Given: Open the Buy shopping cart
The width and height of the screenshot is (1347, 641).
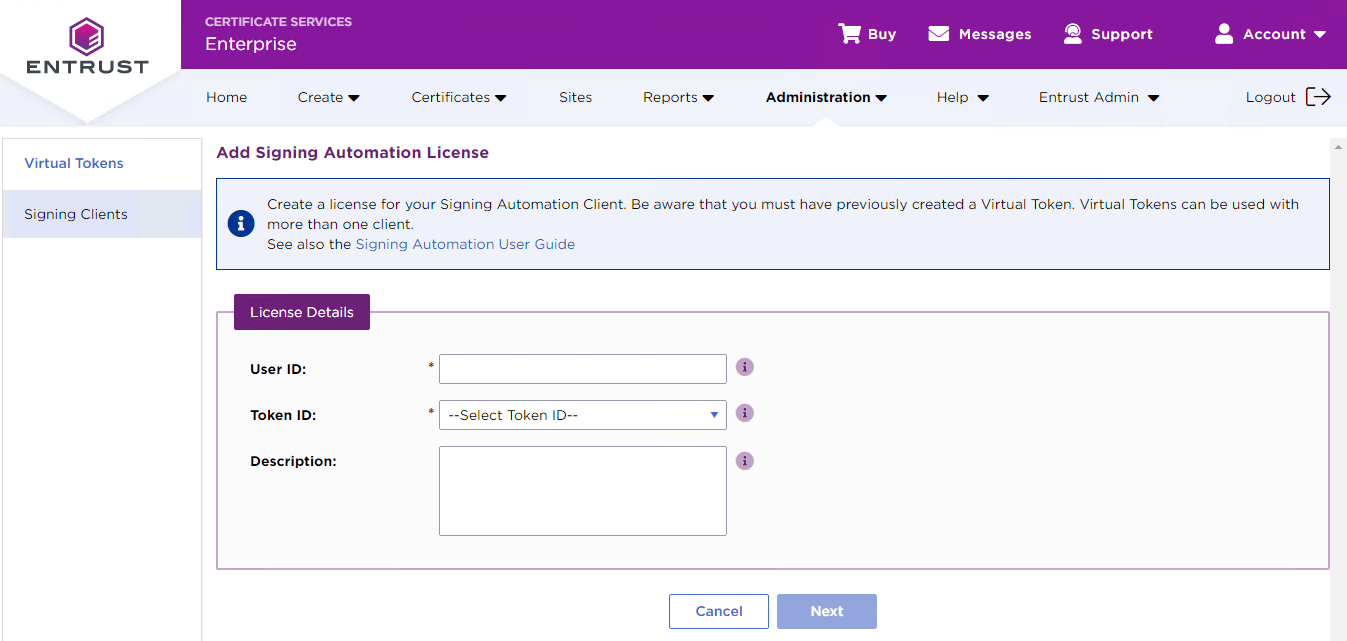Looking at the screenshot, I should [850, 34].
